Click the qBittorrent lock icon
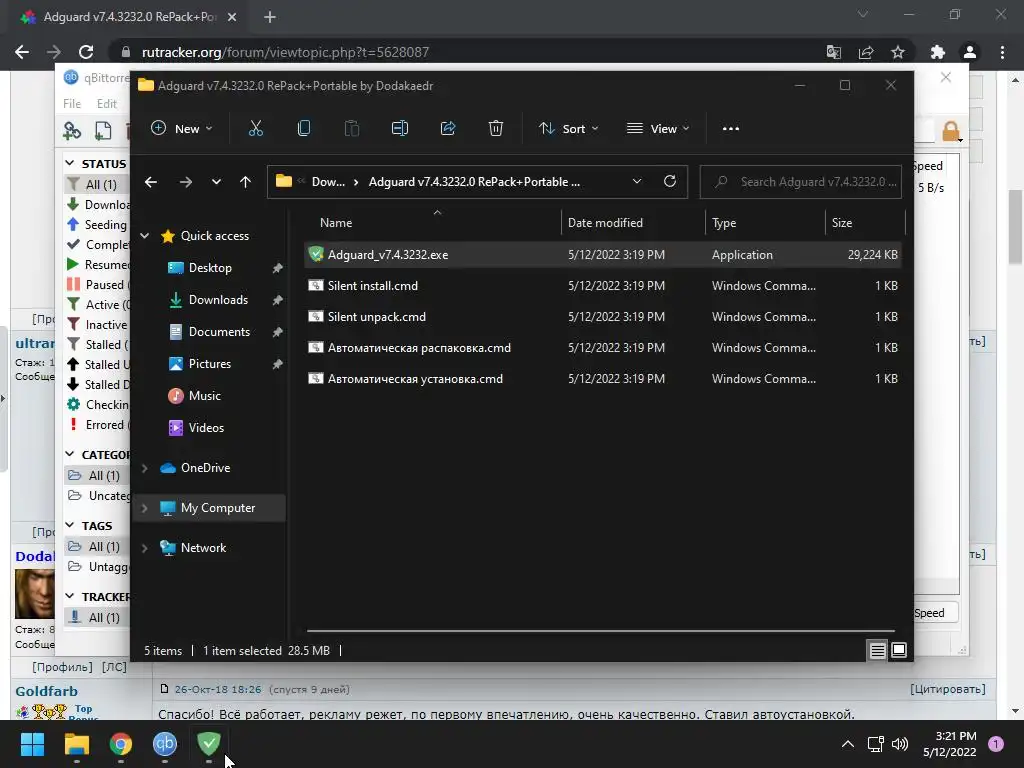Image resolution: width=1024 pixels, height=768 pixels. pyautogui.click(x=951, y=131)
